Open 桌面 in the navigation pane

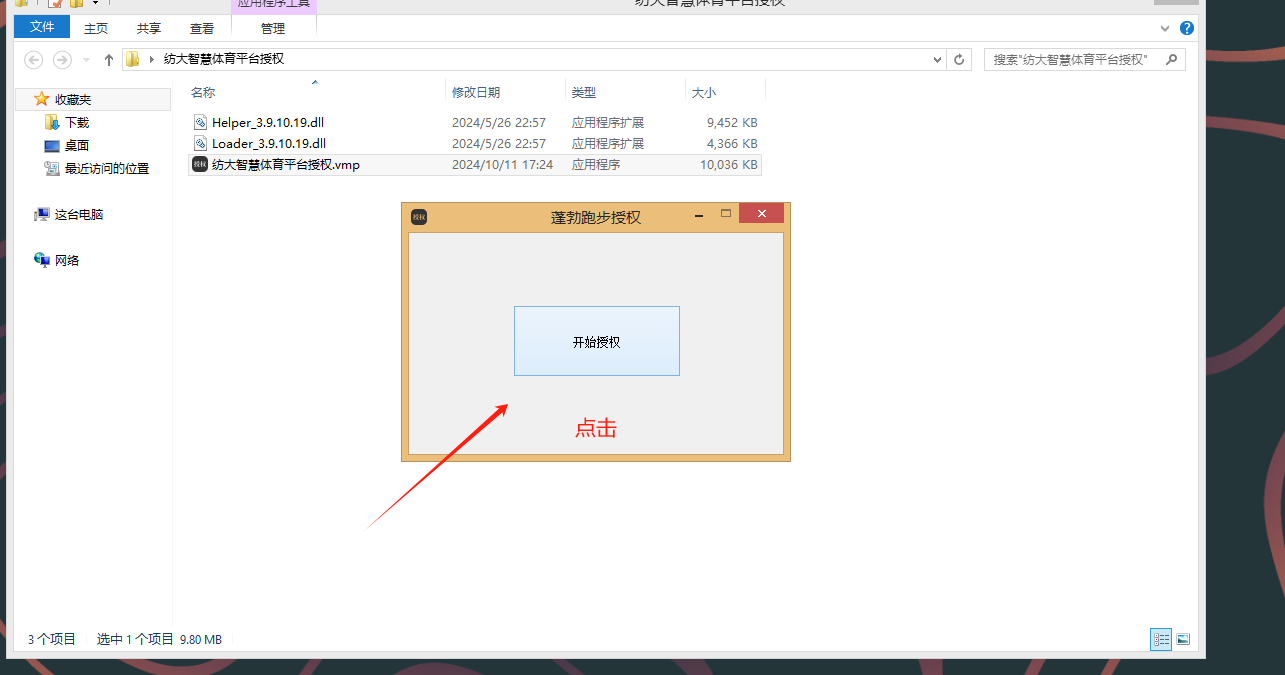click(x=77, y=146)
